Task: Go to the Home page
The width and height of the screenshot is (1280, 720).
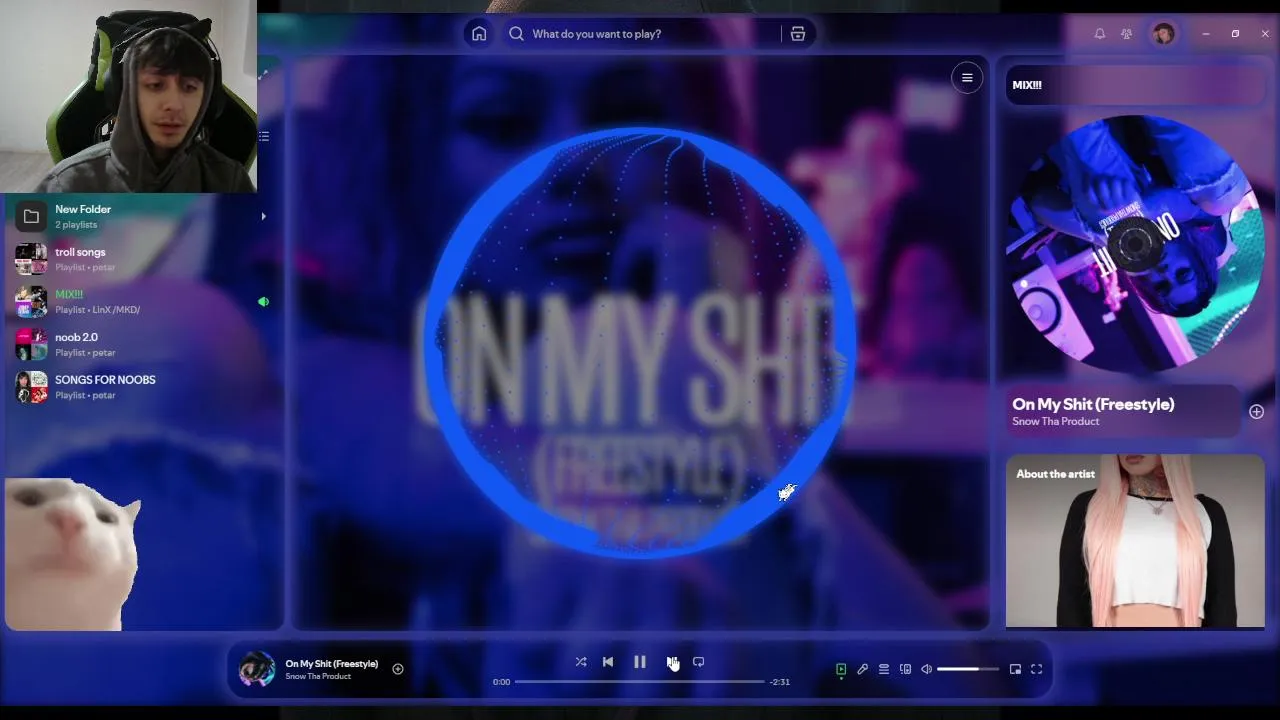Action: tap(479, 34)
